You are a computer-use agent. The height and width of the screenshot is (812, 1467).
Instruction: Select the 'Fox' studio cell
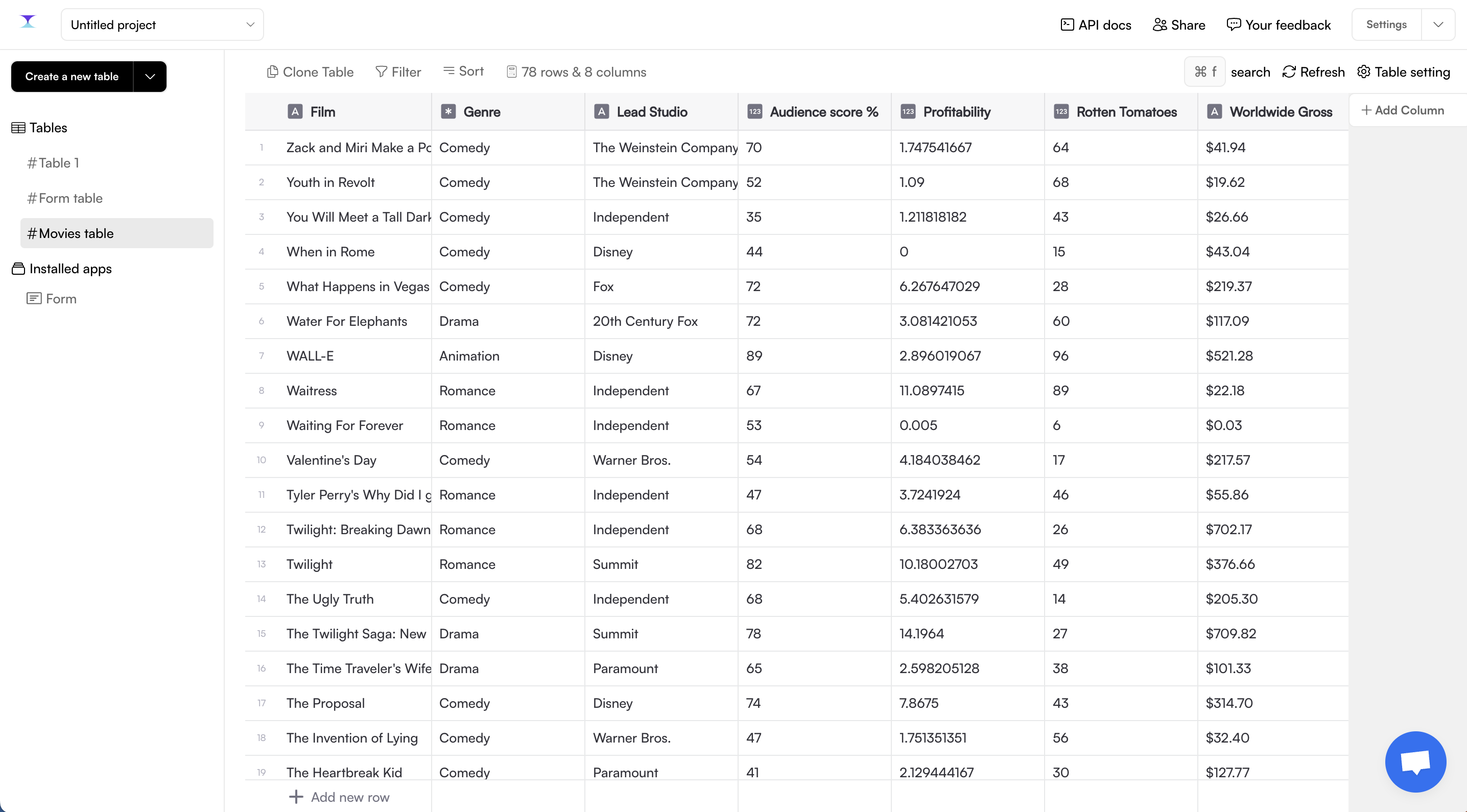coord(661,286)
